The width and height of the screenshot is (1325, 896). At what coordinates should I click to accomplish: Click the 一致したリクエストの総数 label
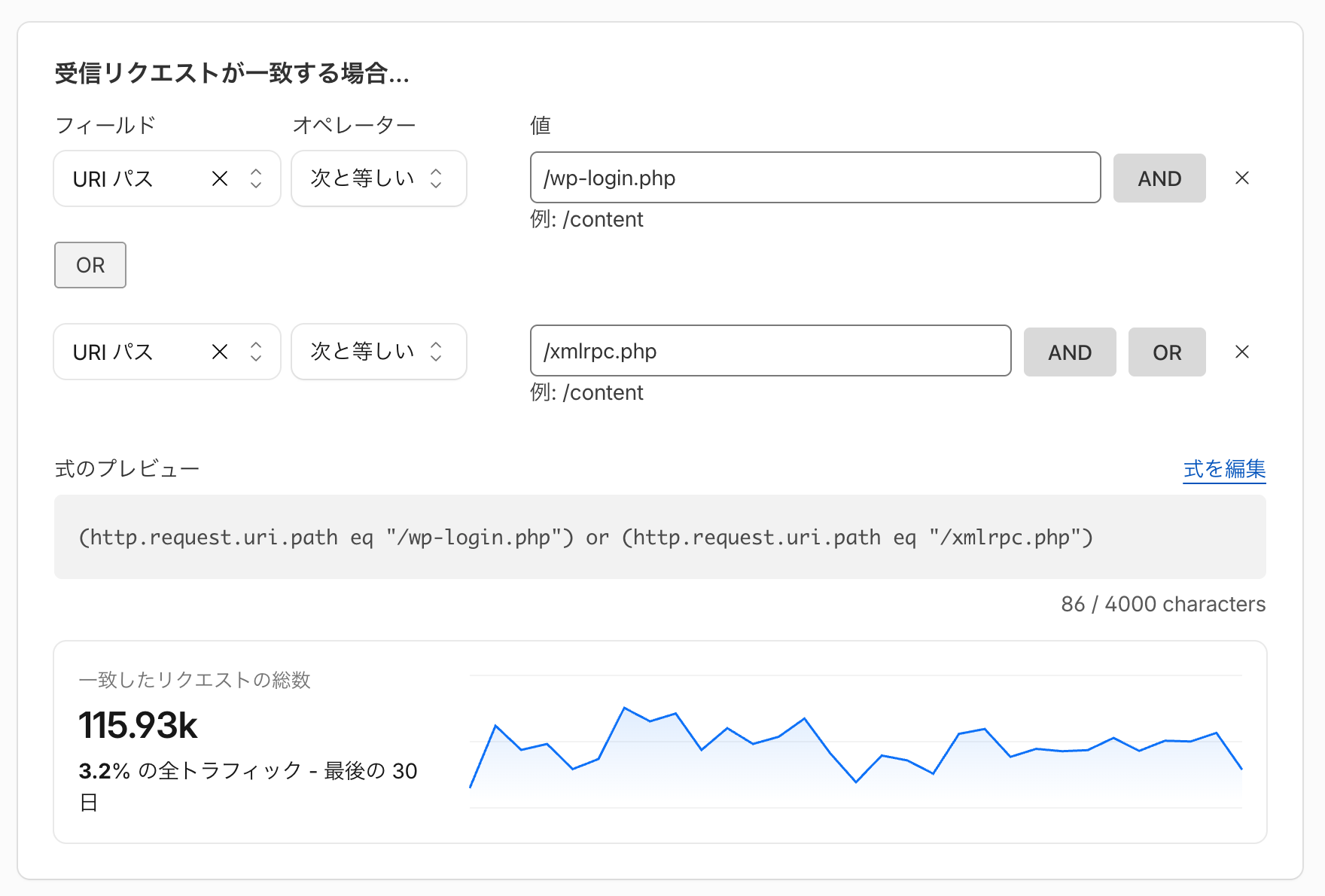[194, 680]
